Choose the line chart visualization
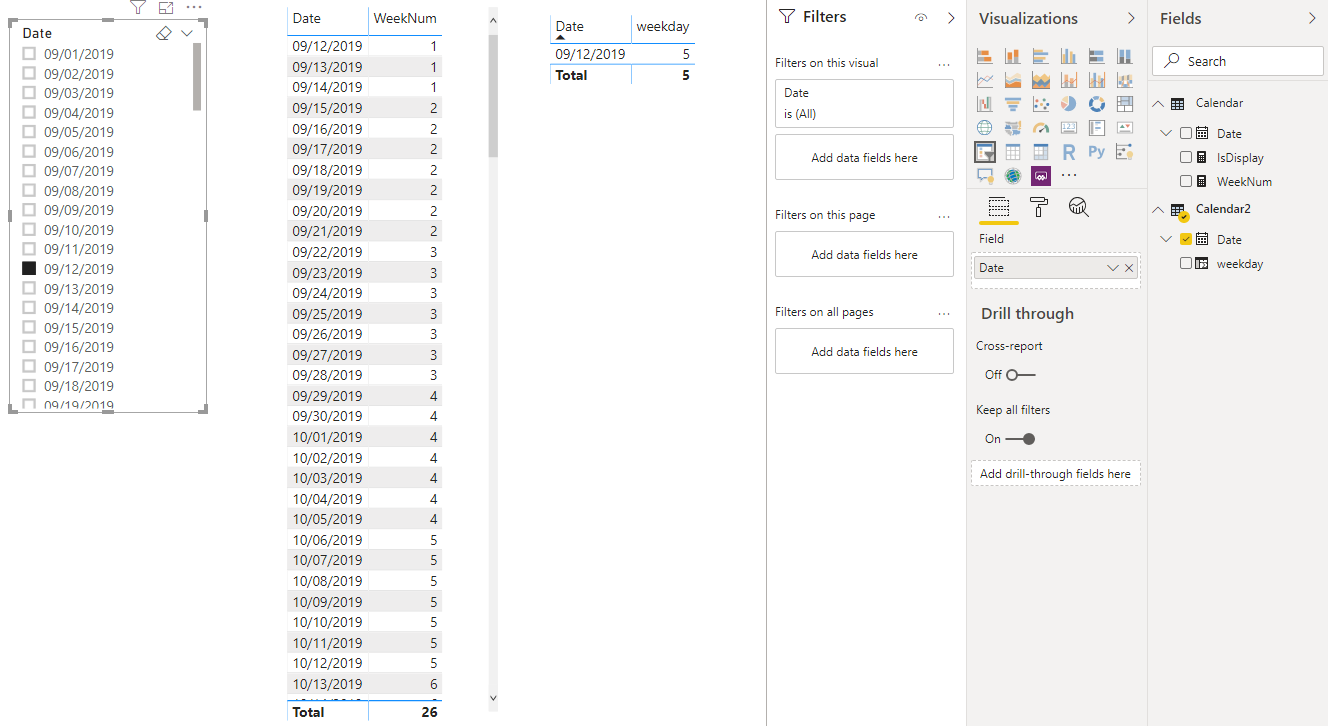1328x726 pixels. pyautogui.click(x=985, y=80)
